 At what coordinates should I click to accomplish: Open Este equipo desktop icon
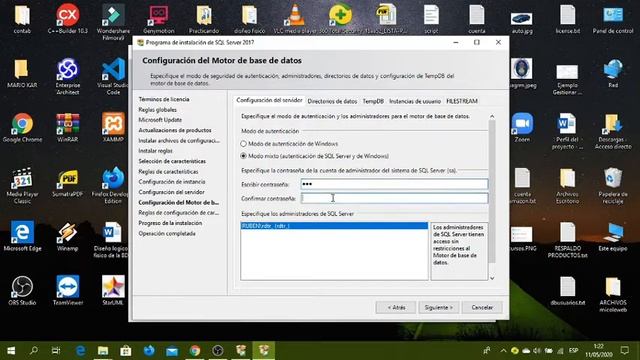[613, 236]
